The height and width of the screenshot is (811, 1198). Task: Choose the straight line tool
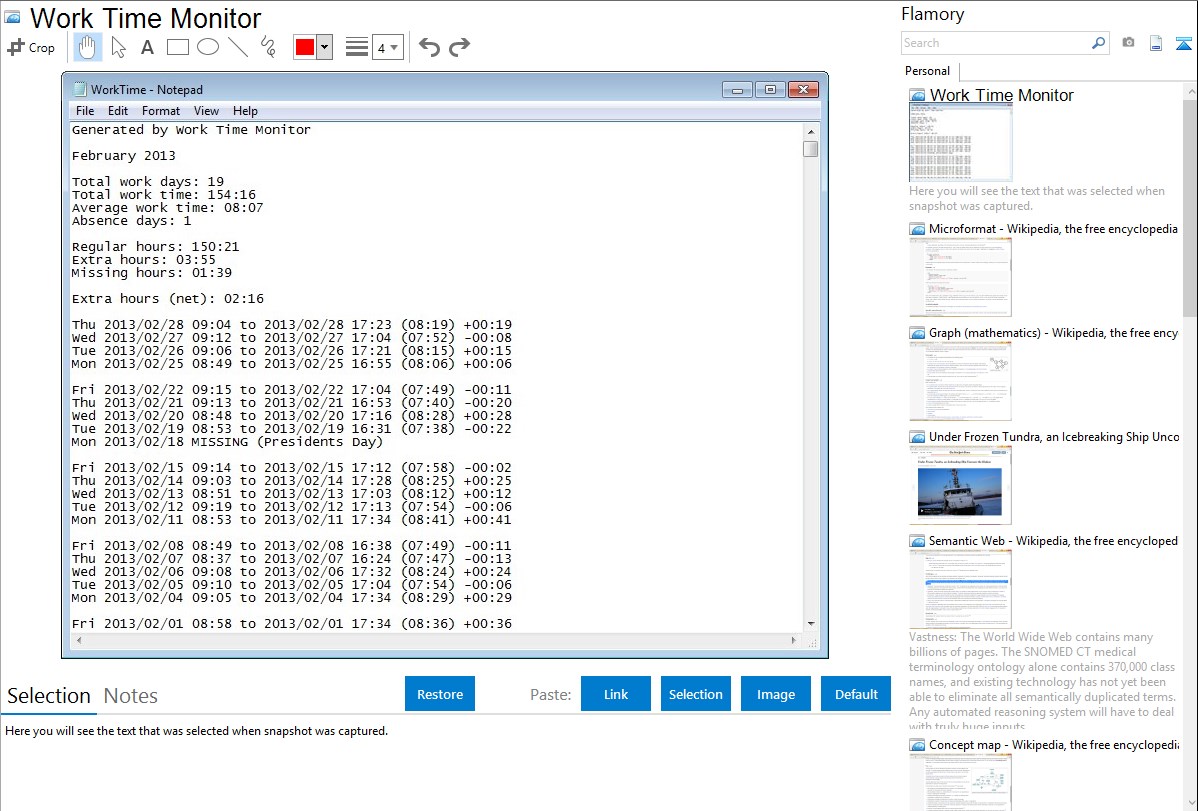tap(238, 47)
